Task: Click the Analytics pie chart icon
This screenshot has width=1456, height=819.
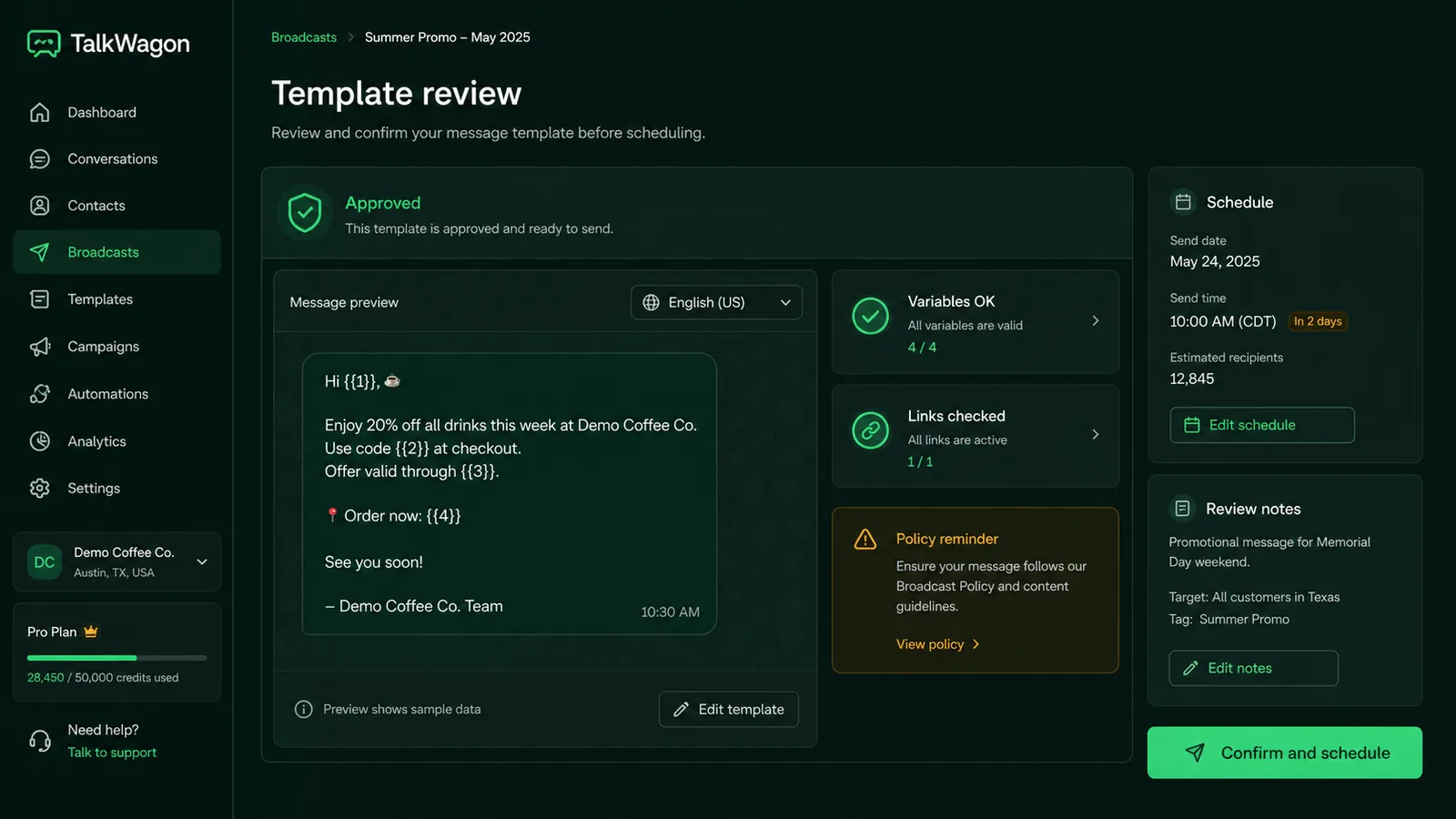Action: (x=40, y=441)
